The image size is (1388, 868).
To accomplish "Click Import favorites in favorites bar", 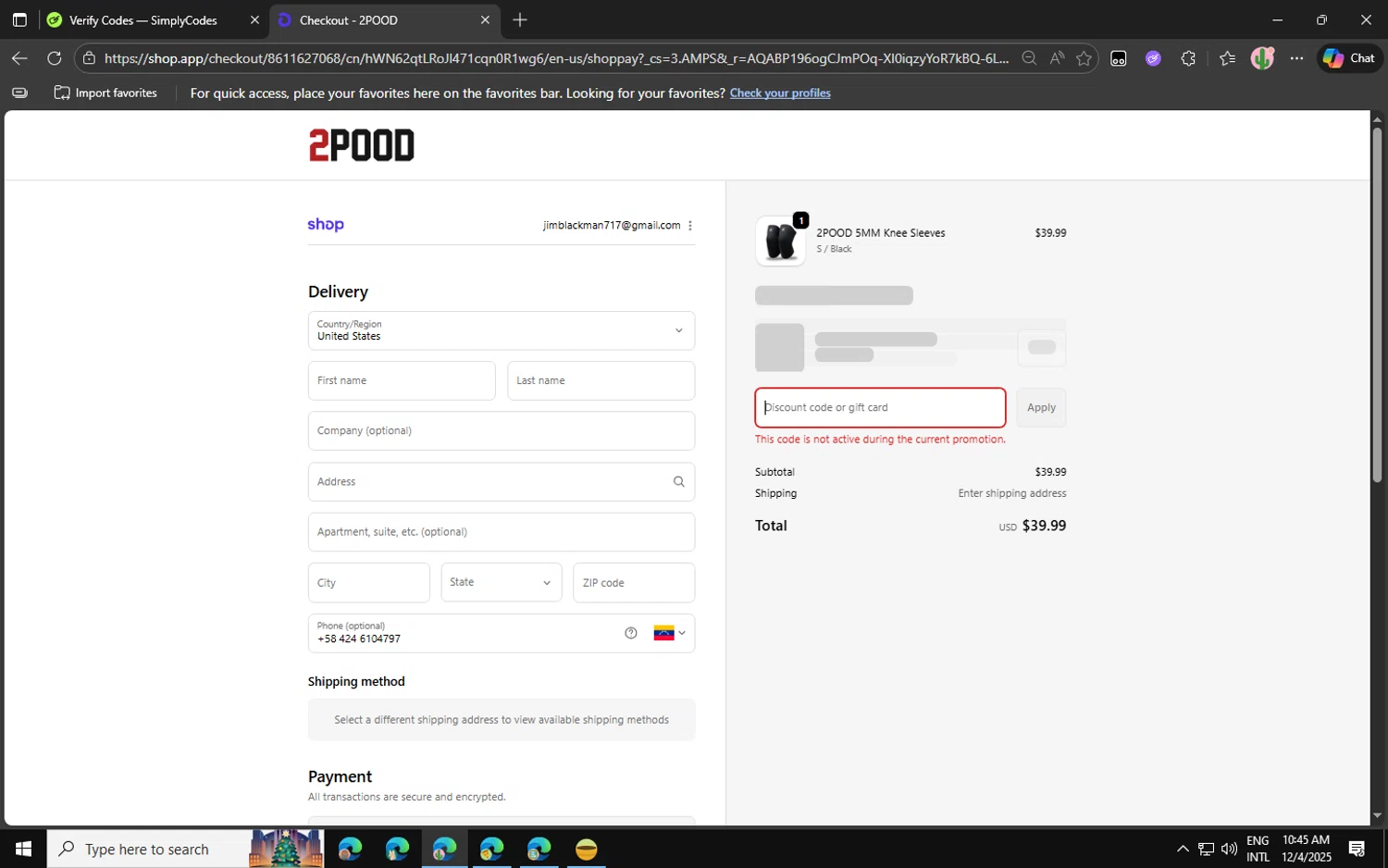I will (105, 93).
